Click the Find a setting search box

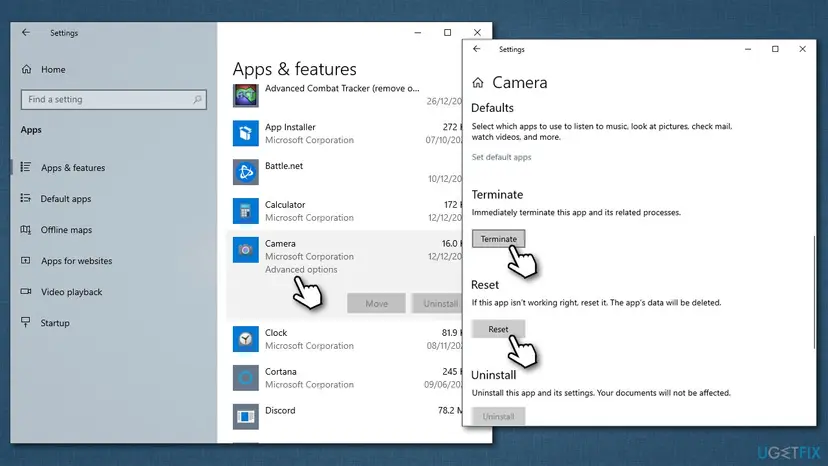pos(114,99)
